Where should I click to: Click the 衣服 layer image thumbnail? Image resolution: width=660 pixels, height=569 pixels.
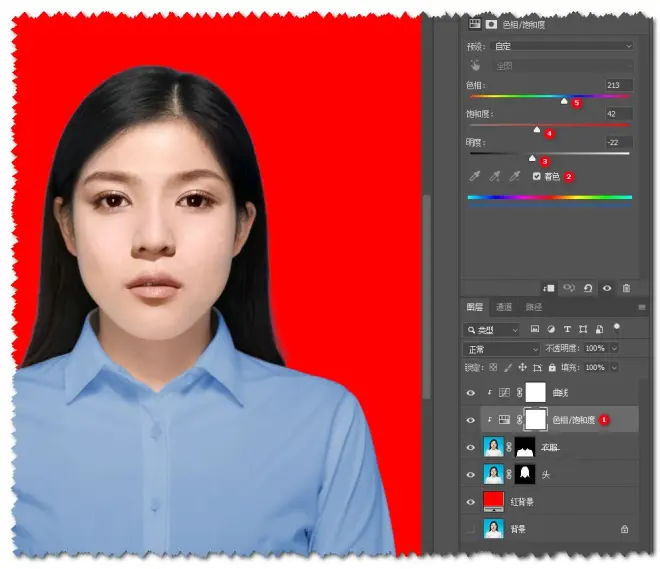pos(494,447)
